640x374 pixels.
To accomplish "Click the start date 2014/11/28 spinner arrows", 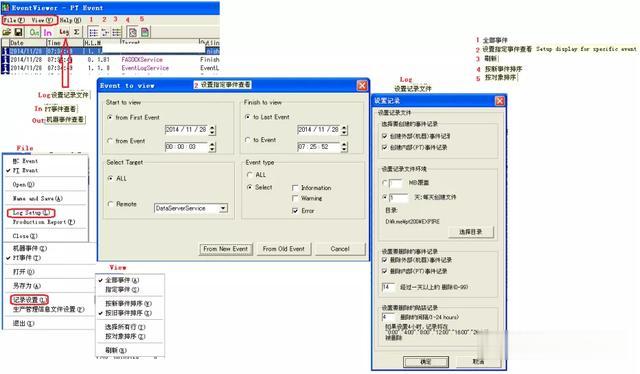I will [x=212, y=130].
